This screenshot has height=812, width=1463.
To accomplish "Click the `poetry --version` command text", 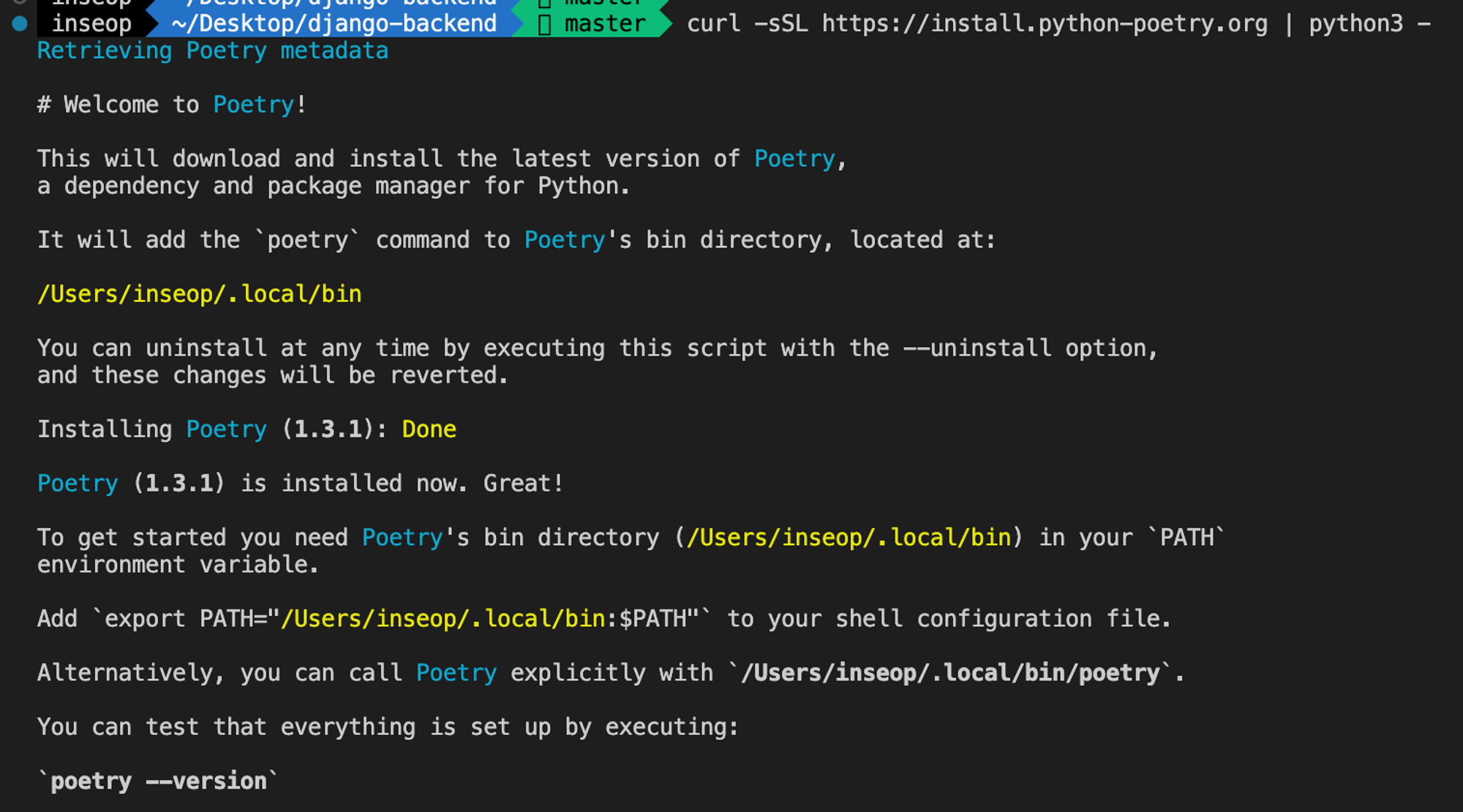I will pyautogui.click(x=158, y=781).
